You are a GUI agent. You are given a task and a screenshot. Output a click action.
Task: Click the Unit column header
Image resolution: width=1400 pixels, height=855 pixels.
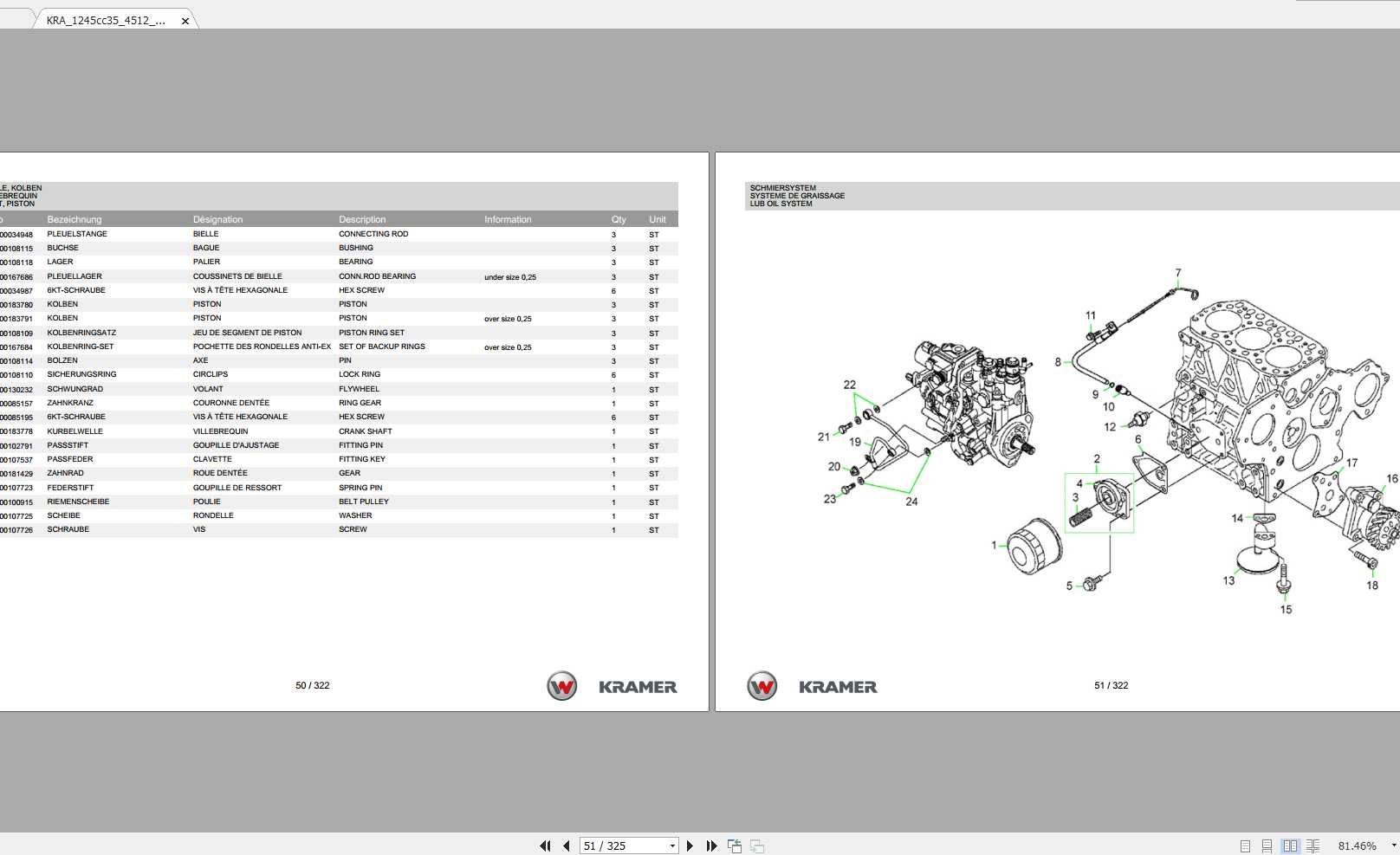(x=658, y=219)
